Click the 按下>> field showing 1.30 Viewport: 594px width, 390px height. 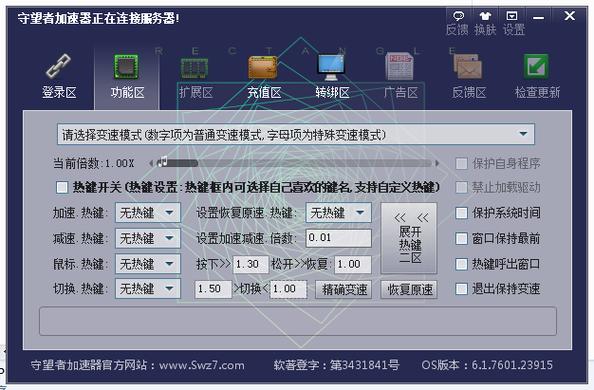point(250,264)
